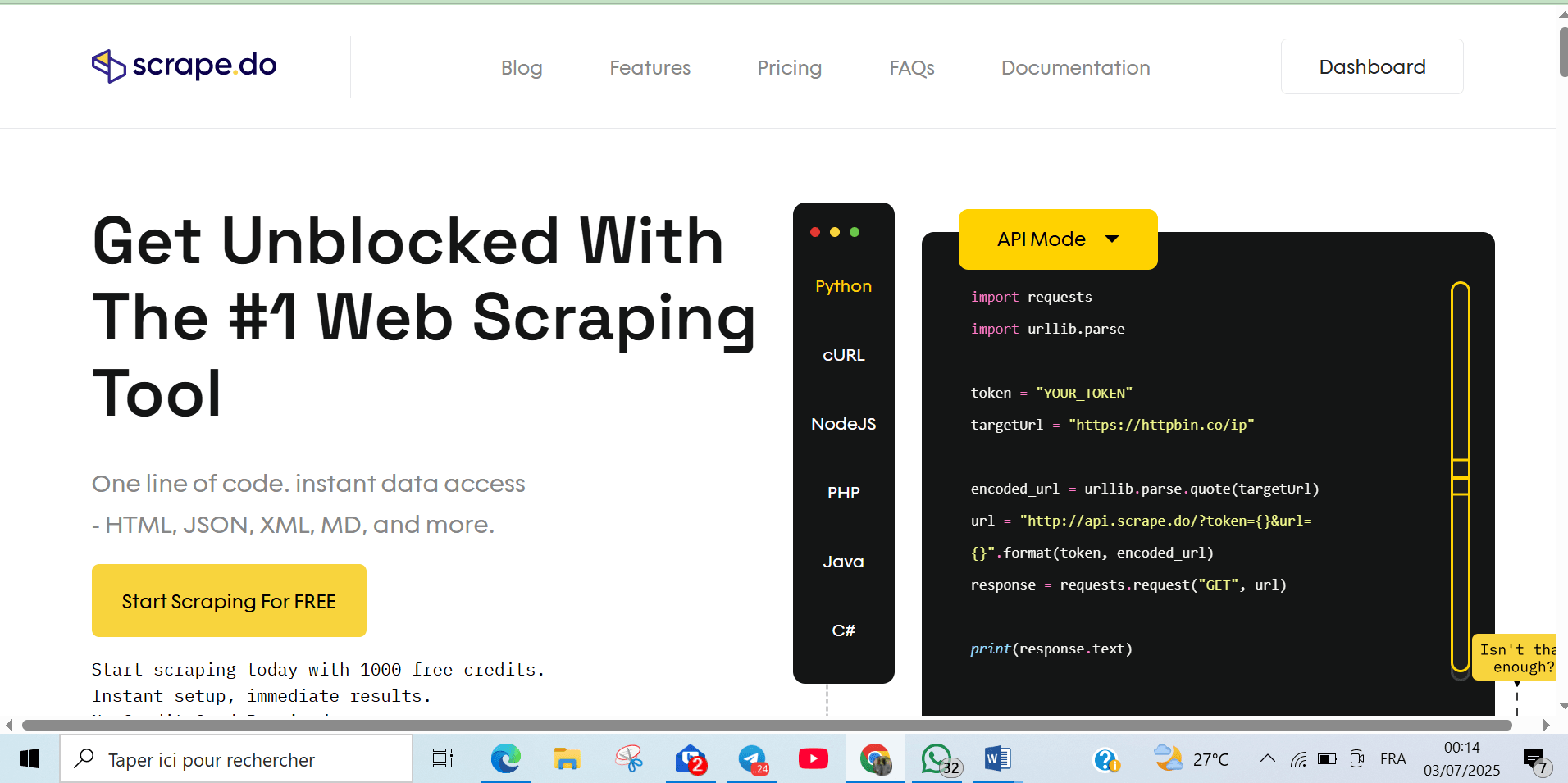Expand the API Mode dropdown
The image size is (1568, 783).
tap(1058, 239)
